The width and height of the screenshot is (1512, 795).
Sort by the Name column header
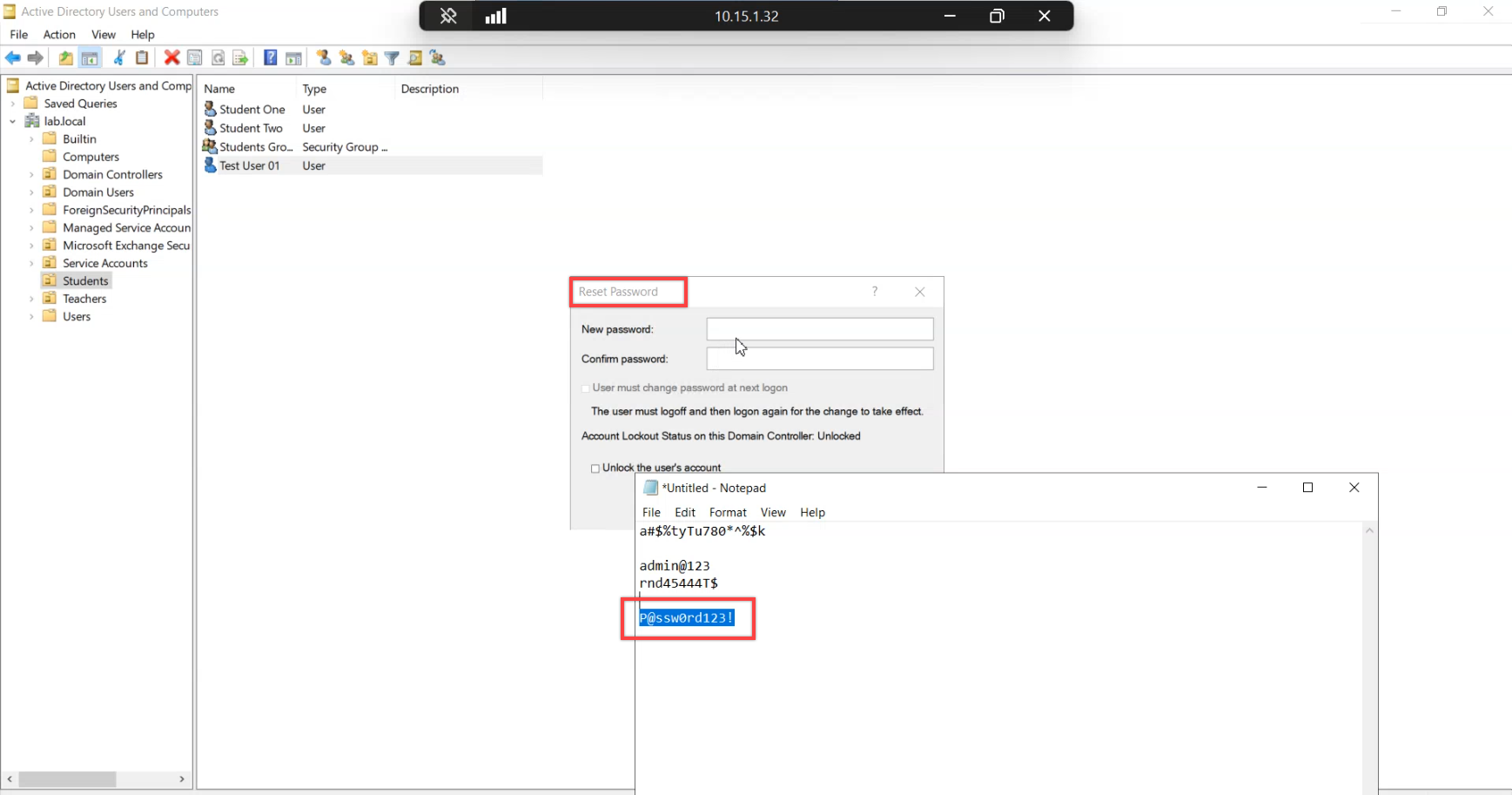[247, 89]
